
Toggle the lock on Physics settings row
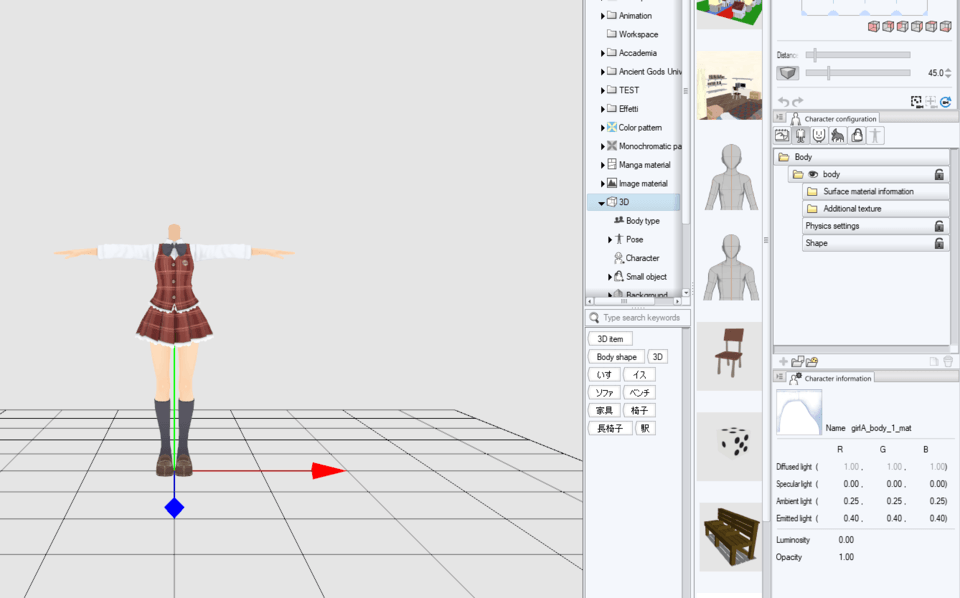939,226
